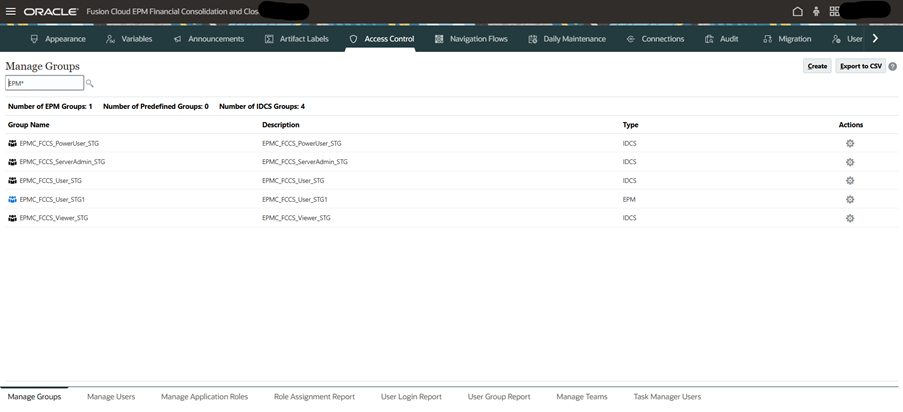This screenshot has width=903, height=412.
Task: Open actions gear for EPMC_FCCS_Viewer_STG
Action: click(x=849, y=218)
